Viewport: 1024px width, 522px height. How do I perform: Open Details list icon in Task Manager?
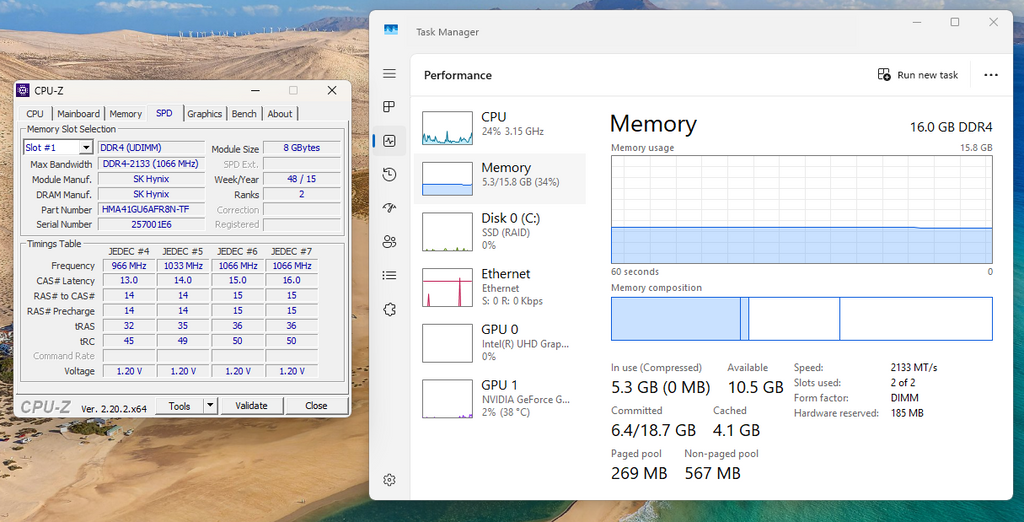(389, 275)
